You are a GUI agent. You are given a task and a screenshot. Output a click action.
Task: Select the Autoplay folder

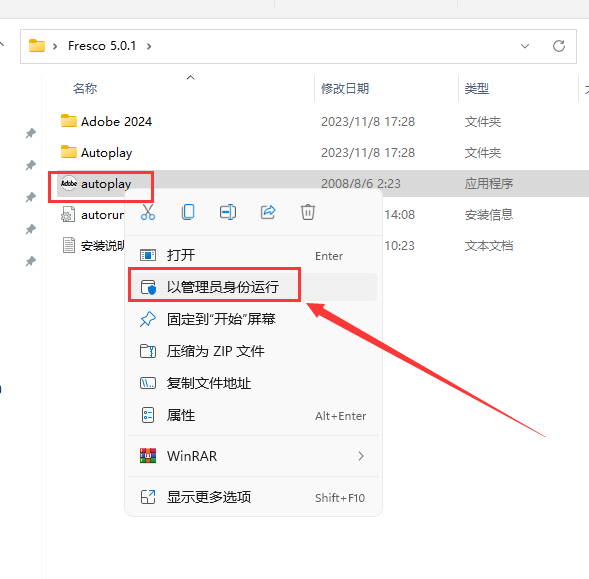pos(107,153)
